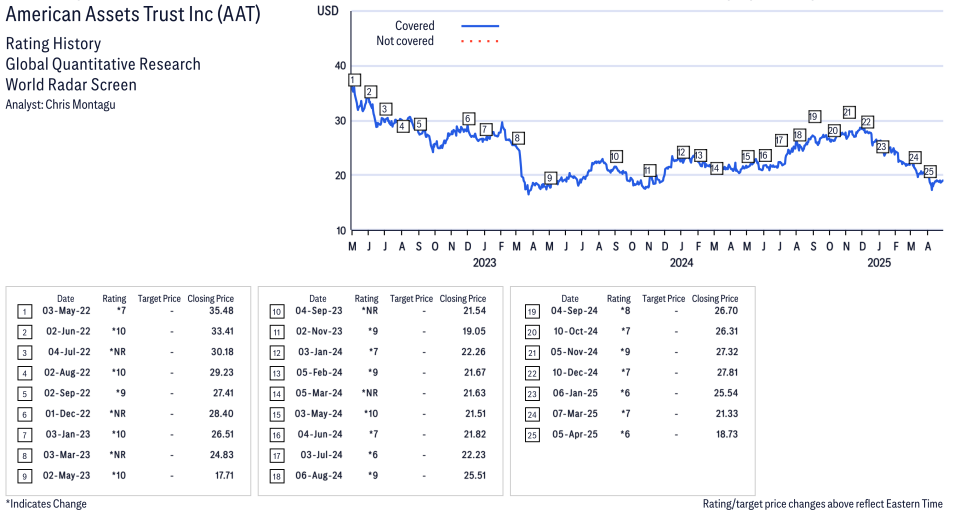Click the closing price 22.23

pyautogui.click(x=474, y=455)
